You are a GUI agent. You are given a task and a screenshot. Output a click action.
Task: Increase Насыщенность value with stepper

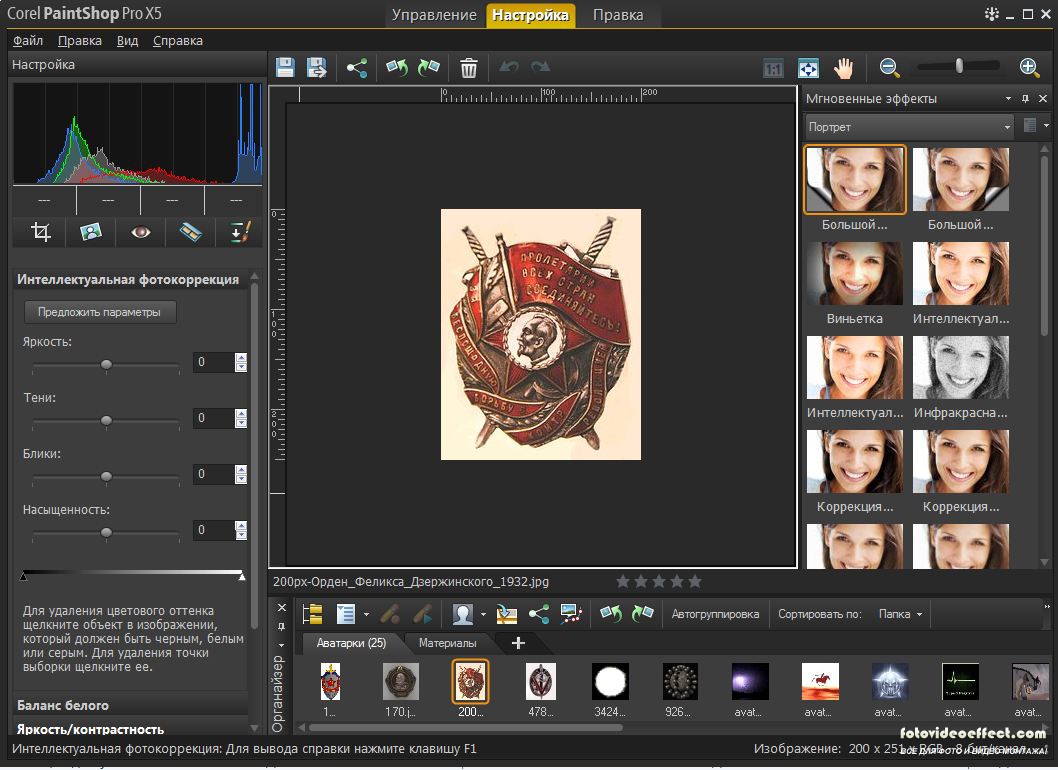(x=241, y=525)
